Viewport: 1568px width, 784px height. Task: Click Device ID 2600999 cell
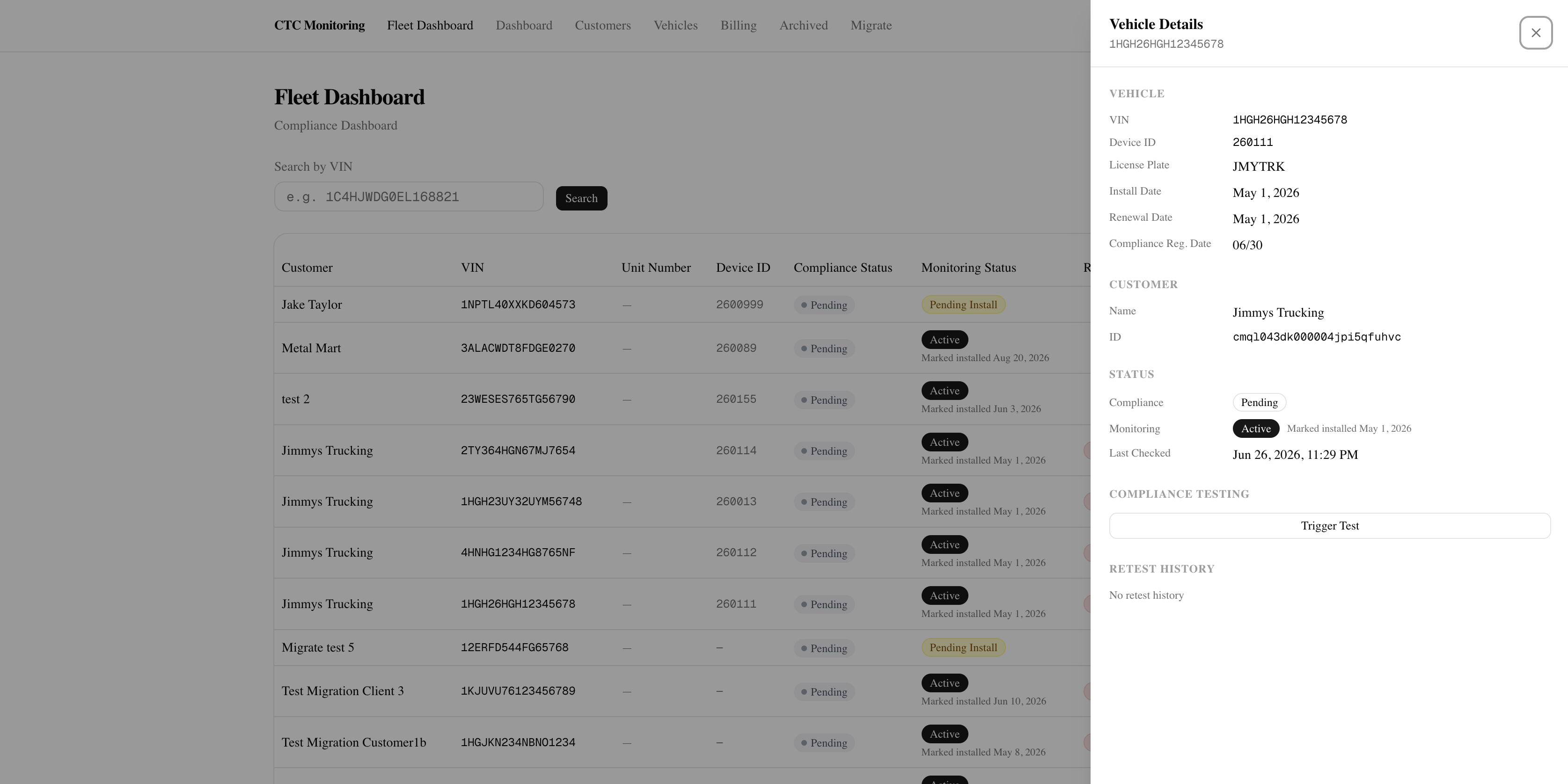click(x=740, y=305)
